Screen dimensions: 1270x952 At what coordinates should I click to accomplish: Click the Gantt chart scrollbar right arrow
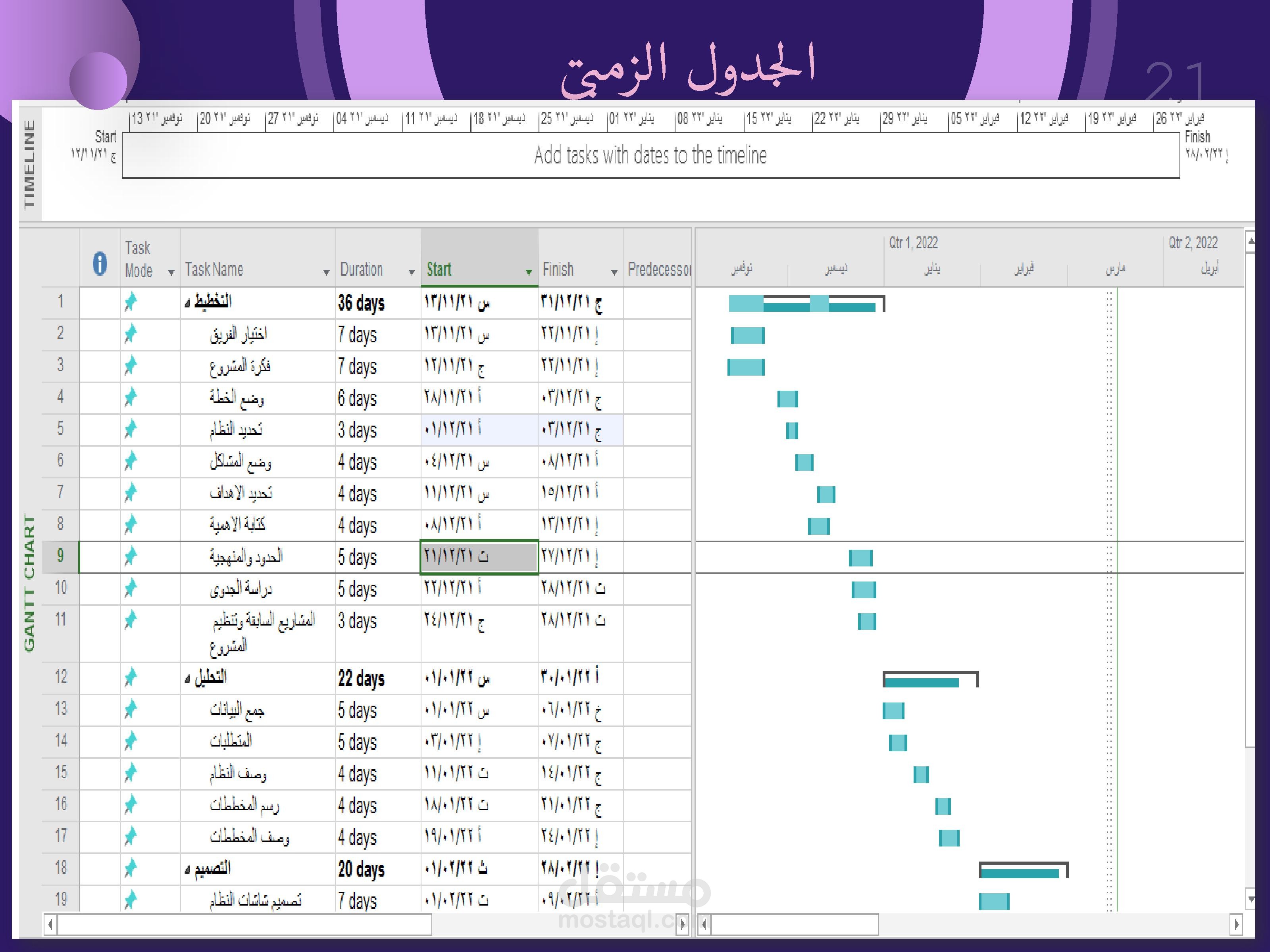point(1237,925)
